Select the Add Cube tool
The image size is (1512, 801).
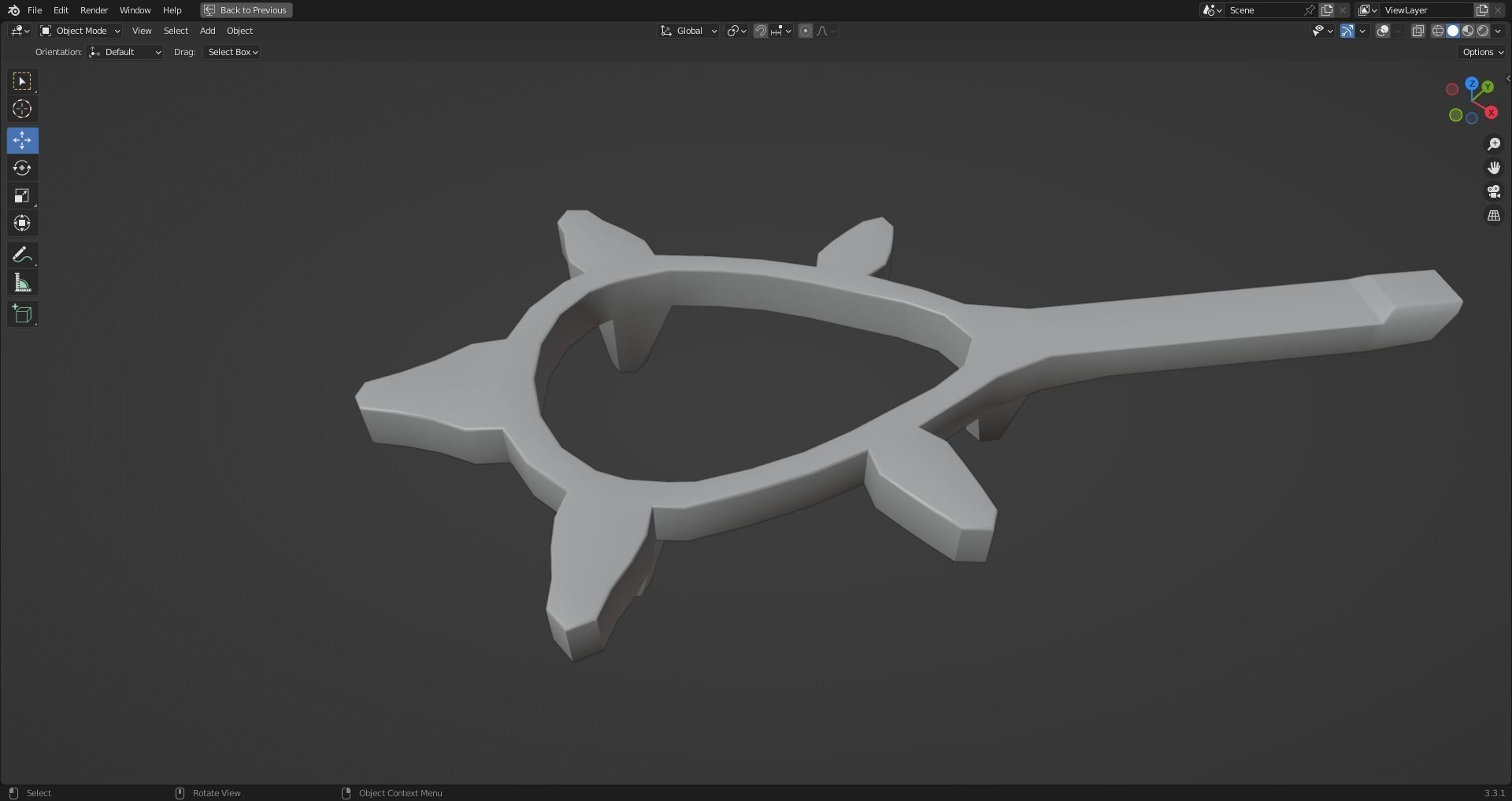point(22,313)
